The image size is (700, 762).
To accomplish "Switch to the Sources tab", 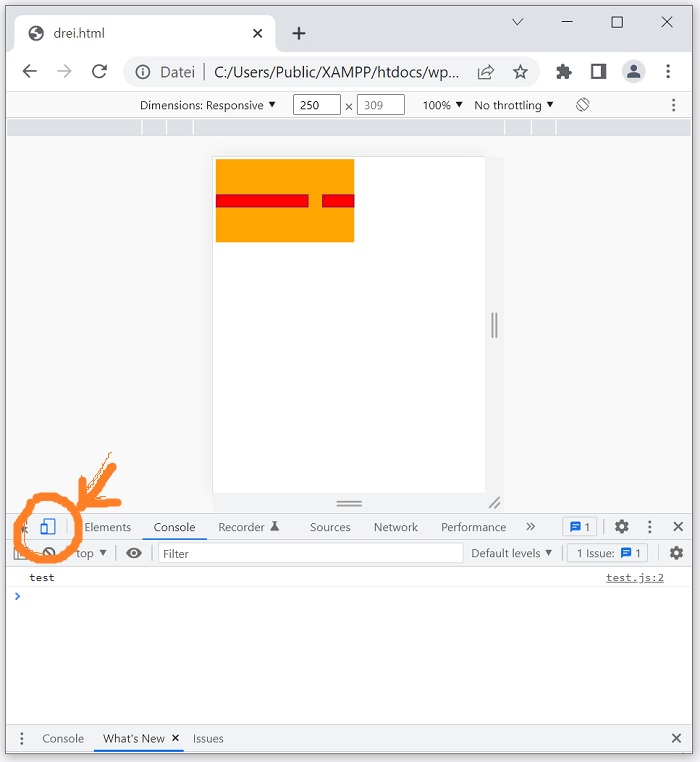I will (x=330, y=527).
